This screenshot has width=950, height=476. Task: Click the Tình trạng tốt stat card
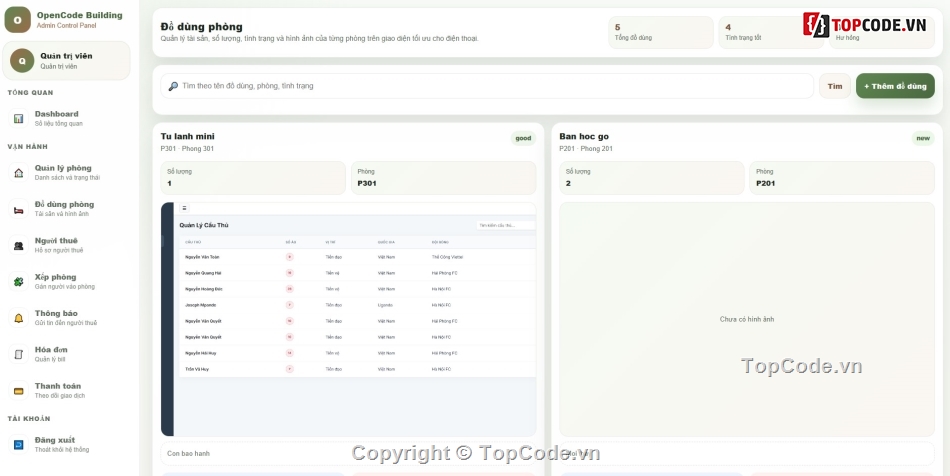pos(771,32)
